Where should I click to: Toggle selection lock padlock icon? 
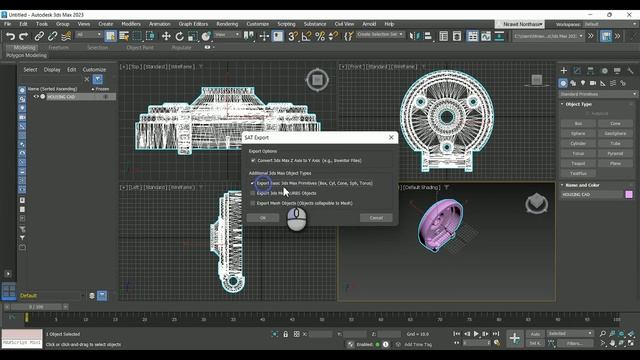point(286,334)
